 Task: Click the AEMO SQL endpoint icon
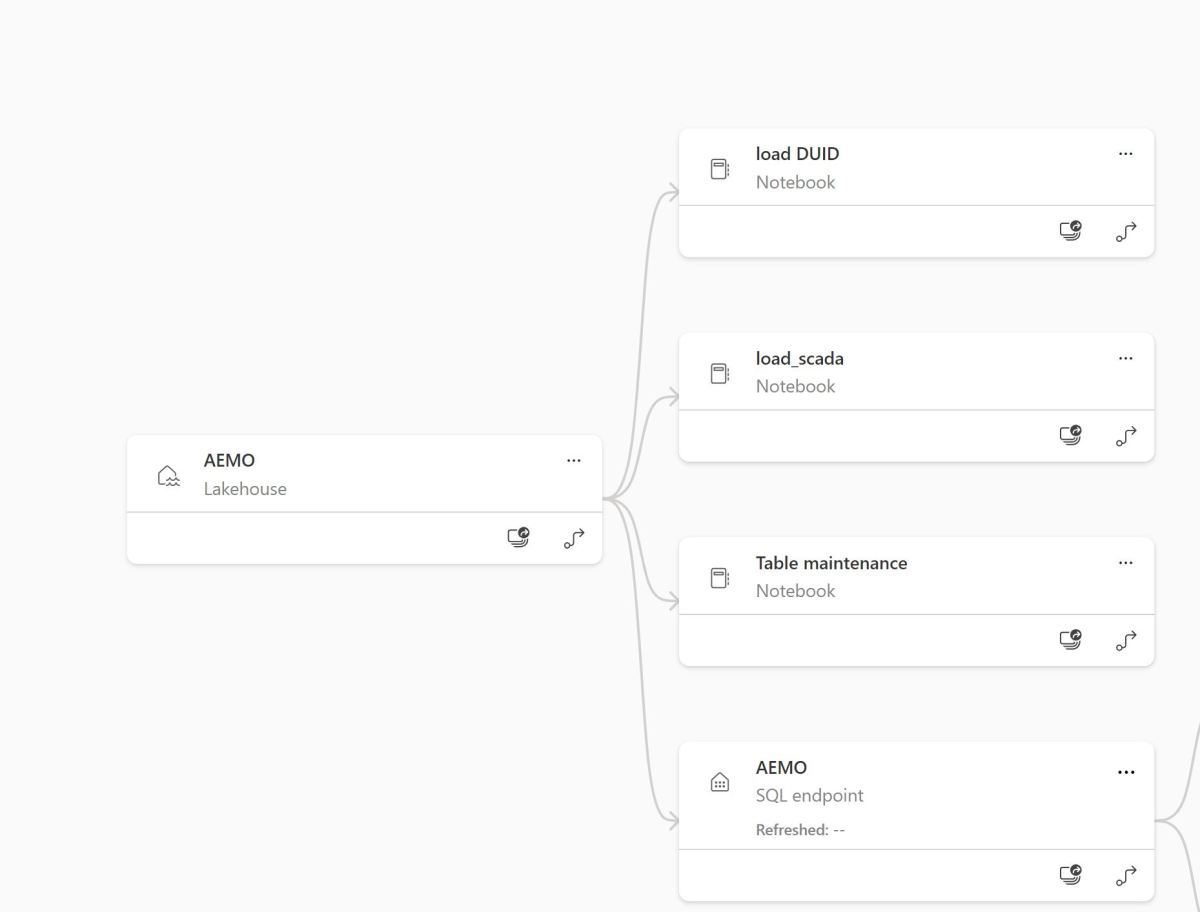click(x=719, y=782)
